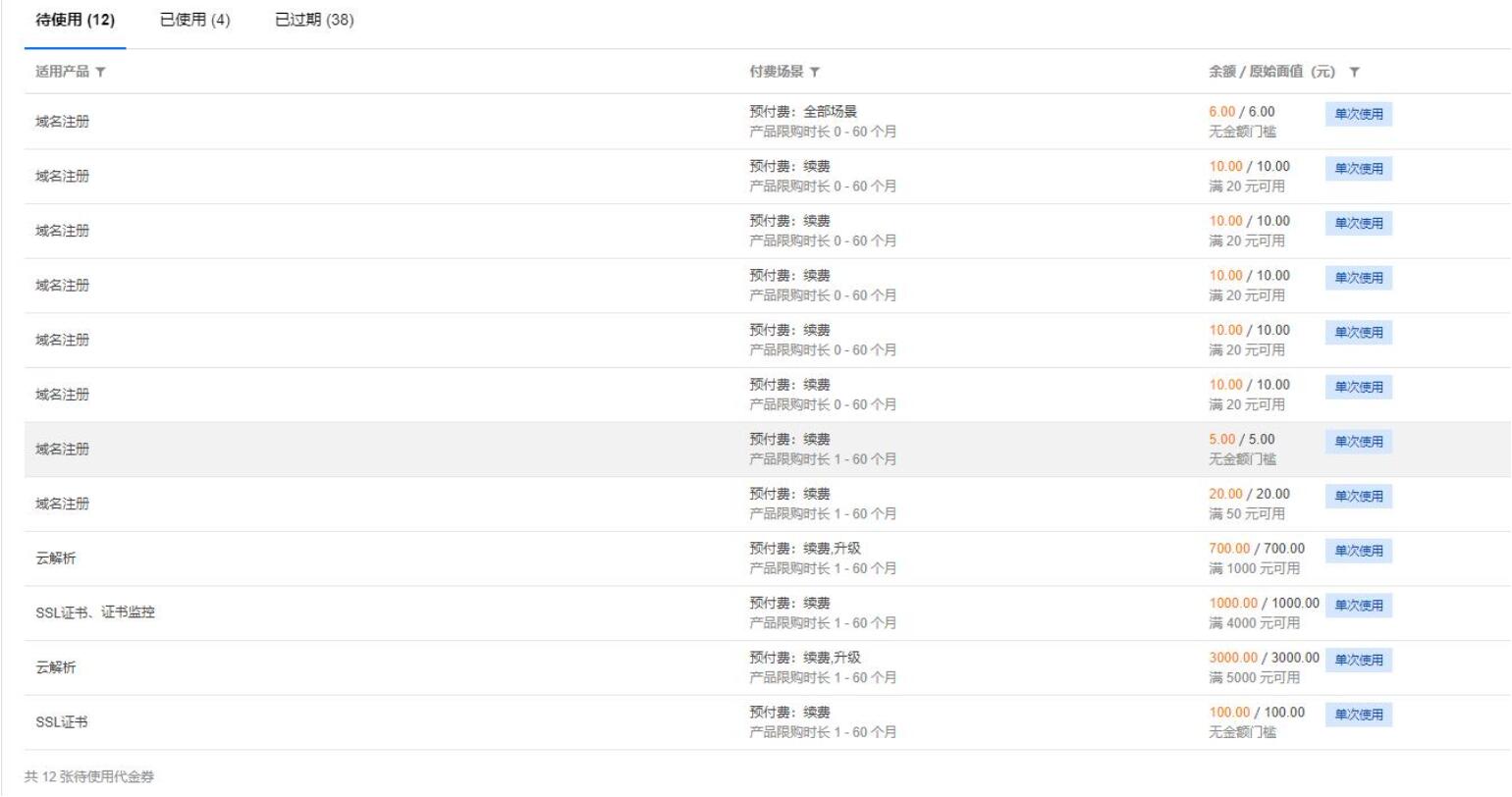This screenshot has height=797, width=1512.
Task: Click 单次使用 tag on the 20.00 voucher
Action: click(1359, 497)
